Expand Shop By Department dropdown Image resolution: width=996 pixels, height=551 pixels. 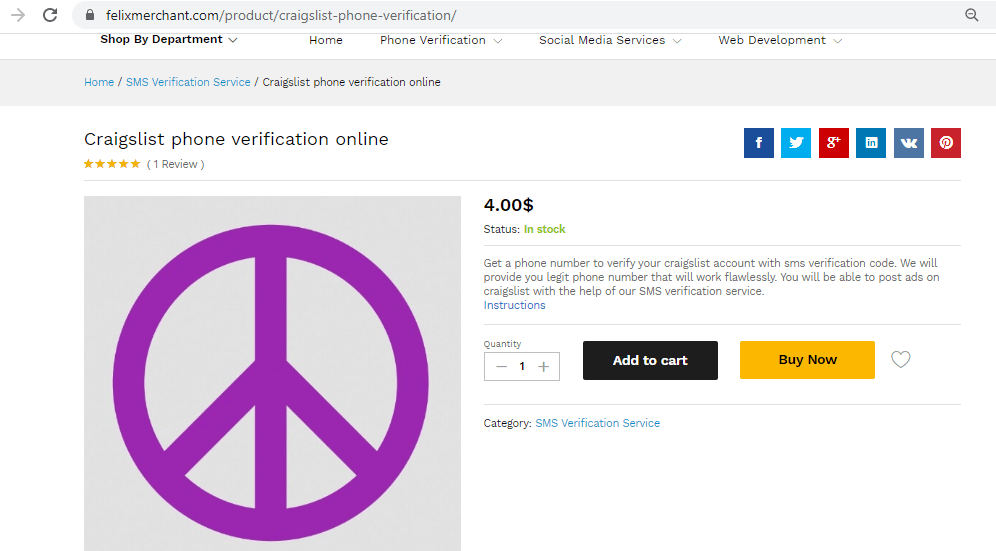point(168,39)
